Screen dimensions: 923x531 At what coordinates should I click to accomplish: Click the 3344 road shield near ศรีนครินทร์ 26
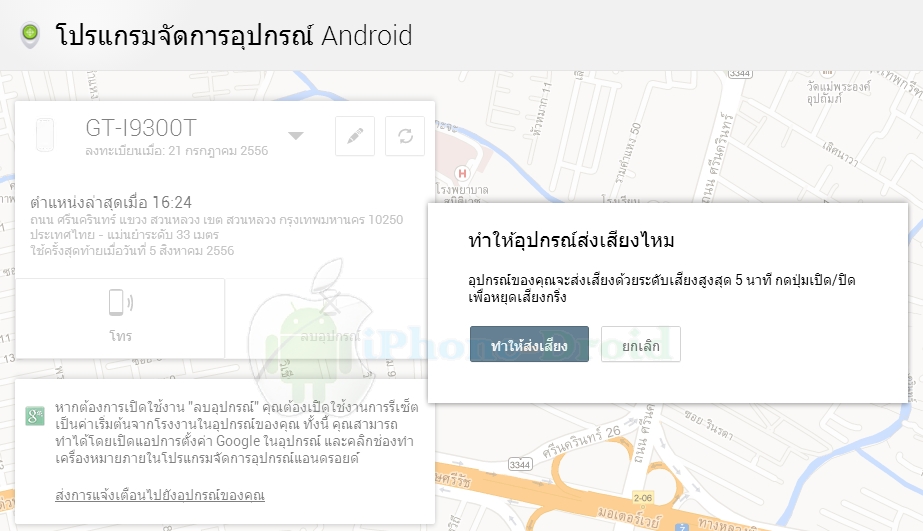520,464
